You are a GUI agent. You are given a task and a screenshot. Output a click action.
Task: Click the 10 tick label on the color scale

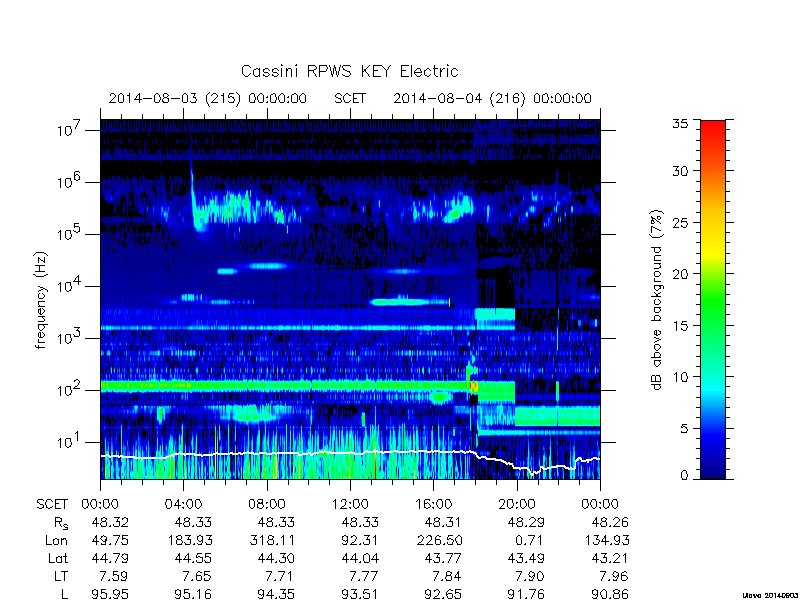(x=680, y=377)
